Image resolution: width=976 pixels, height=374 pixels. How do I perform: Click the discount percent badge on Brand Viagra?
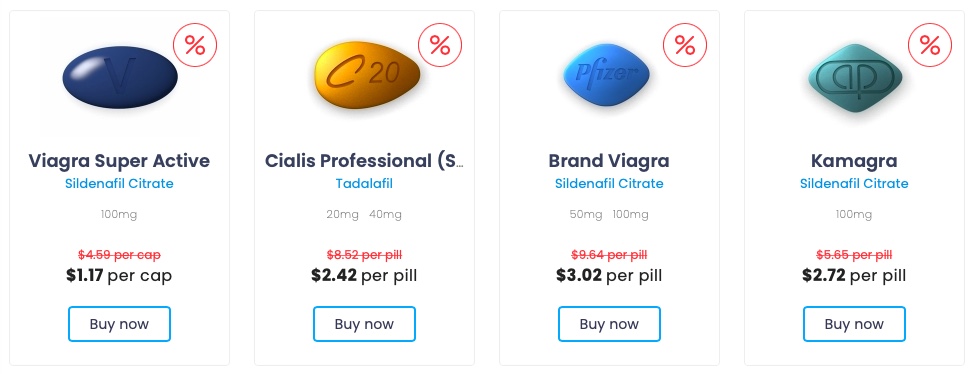[x=685, y=45]
